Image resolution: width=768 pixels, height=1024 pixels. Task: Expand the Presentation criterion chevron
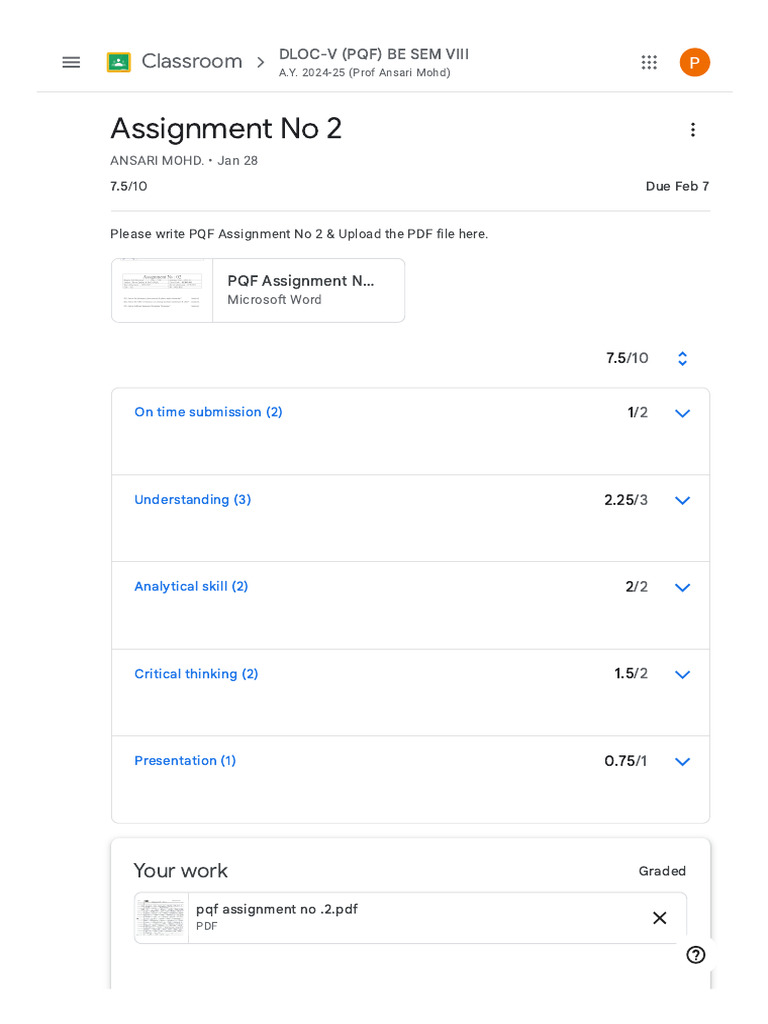[683, 762]
